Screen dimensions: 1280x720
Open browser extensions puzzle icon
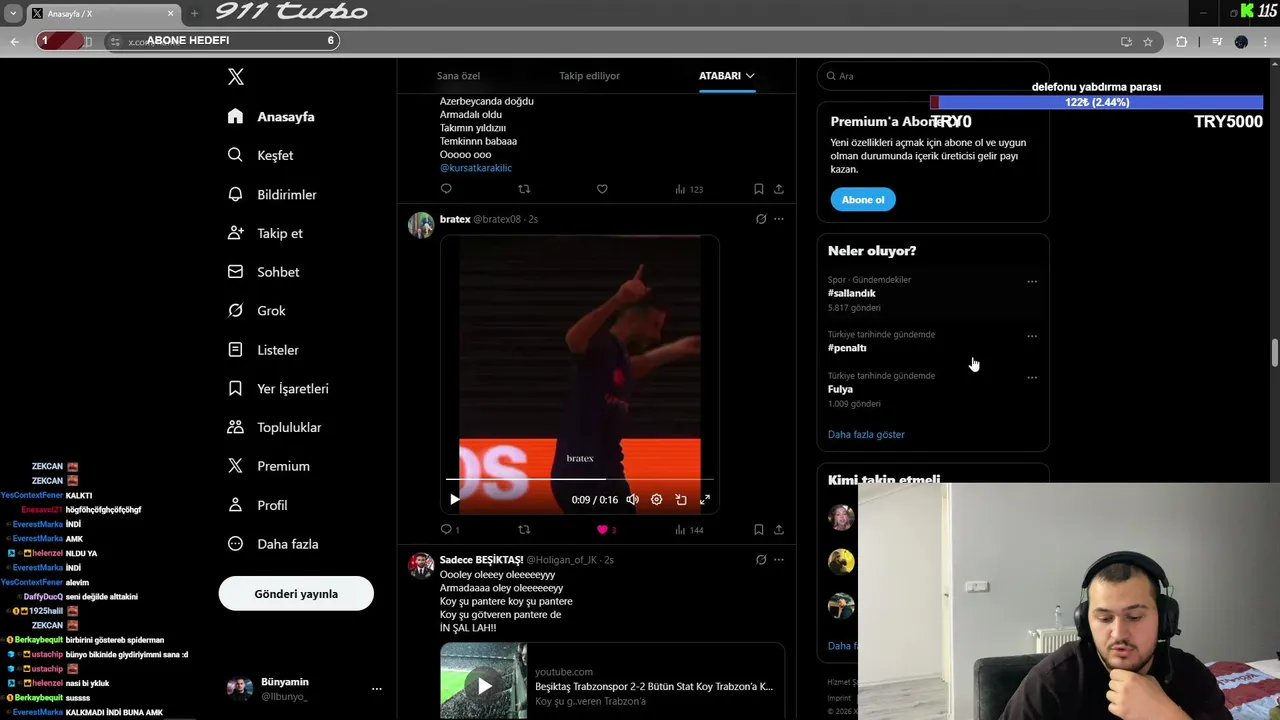1182,41
